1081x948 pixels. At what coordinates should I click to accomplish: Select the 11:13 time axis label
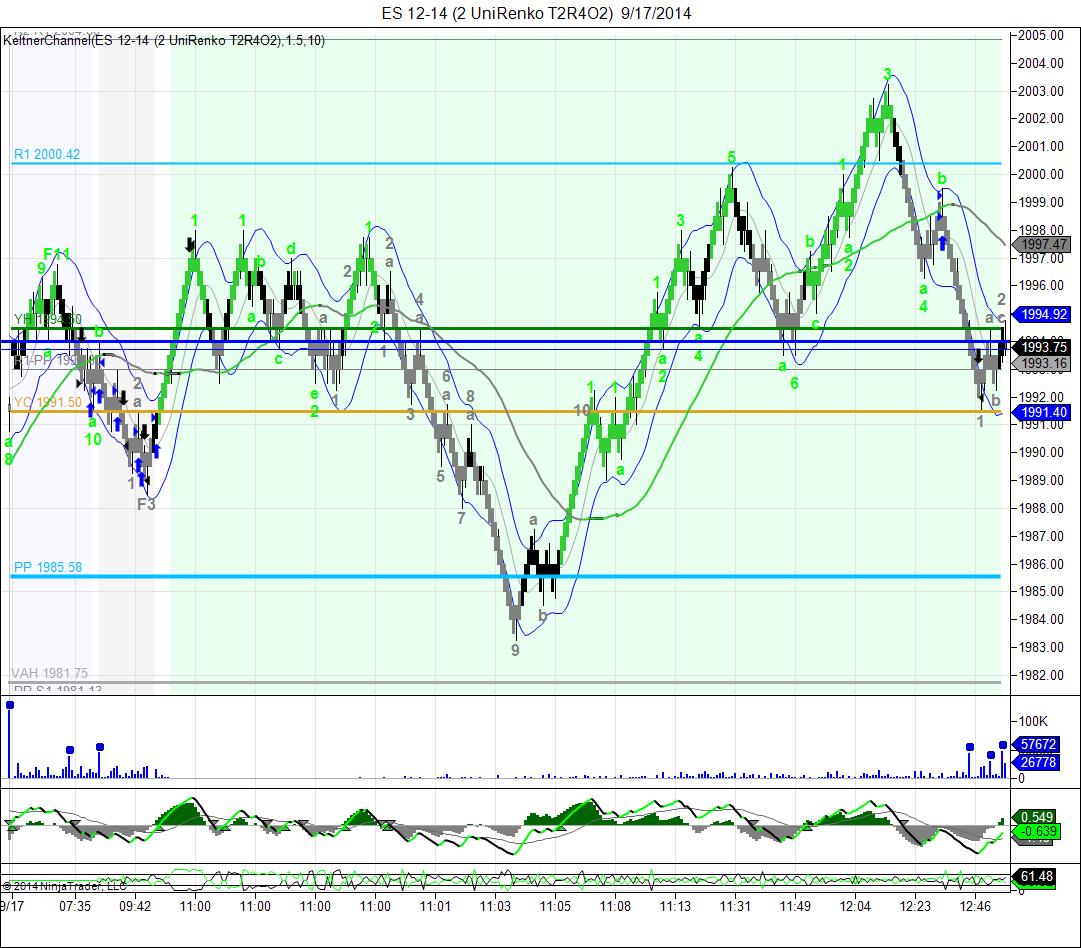pos(675,906)
